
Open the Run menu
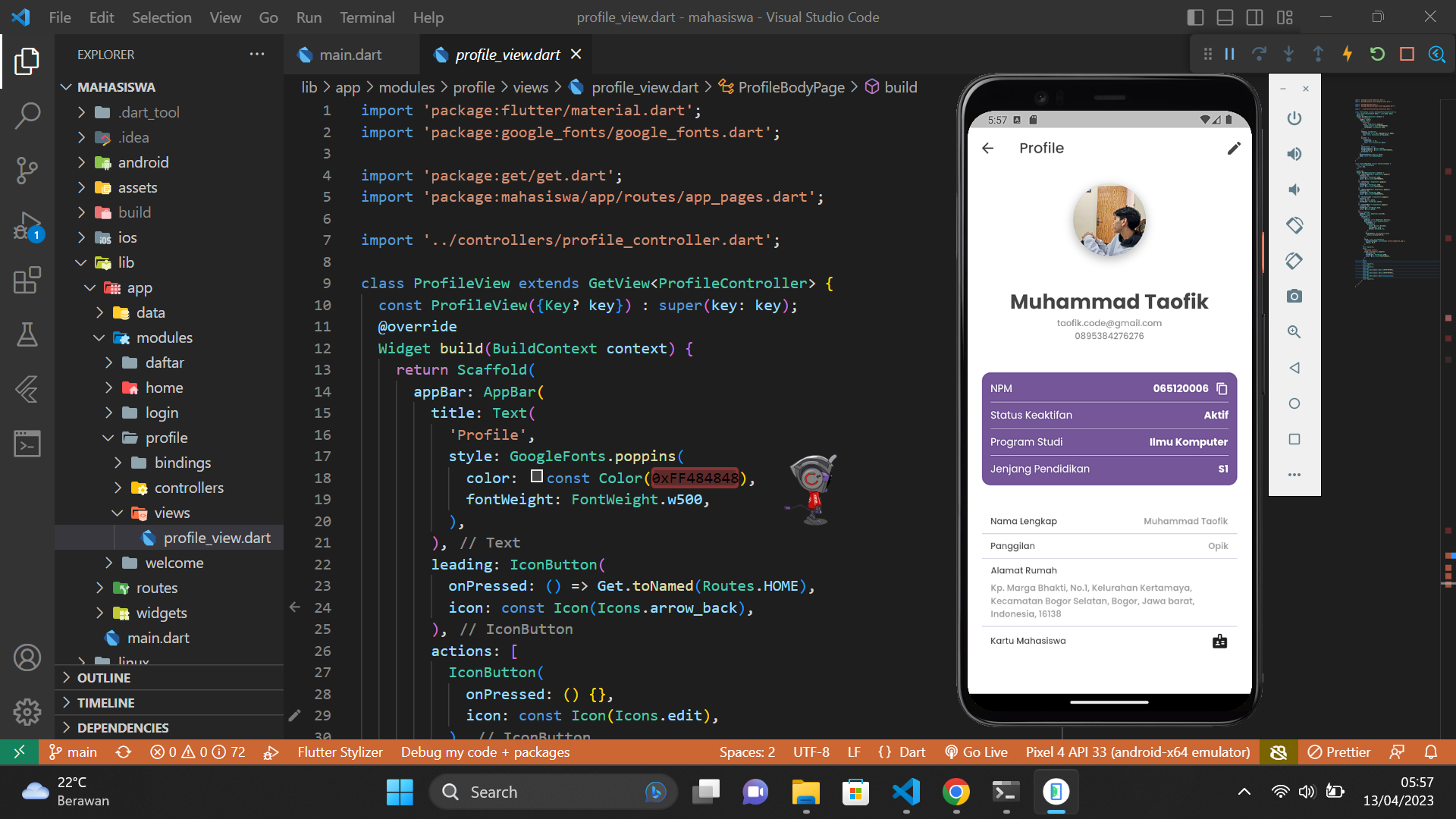coord(309,17)
